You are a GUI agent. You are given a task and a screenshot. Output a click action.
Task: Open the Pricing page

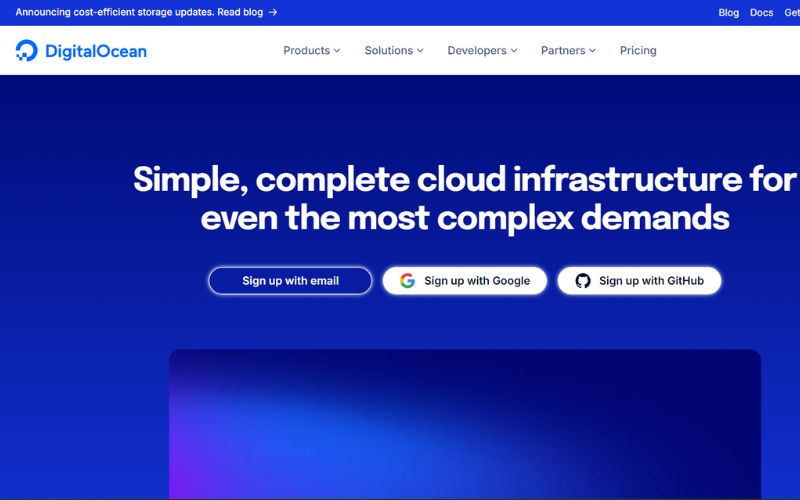[x=638, y=51]
